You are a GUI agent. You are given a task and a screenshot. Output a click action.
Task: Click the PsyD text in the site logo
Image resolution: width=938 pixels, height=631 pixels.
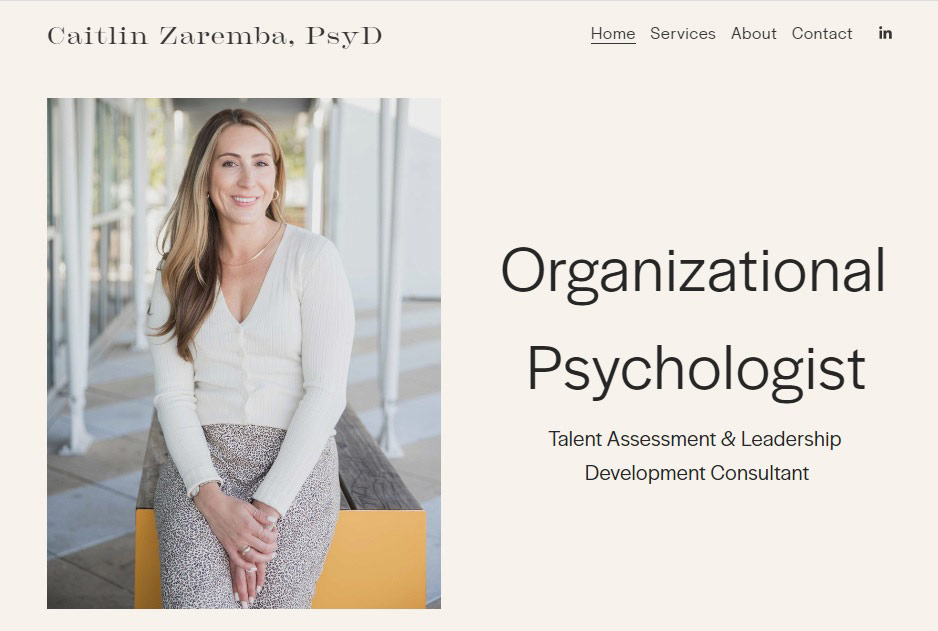[x=343, y=36]
